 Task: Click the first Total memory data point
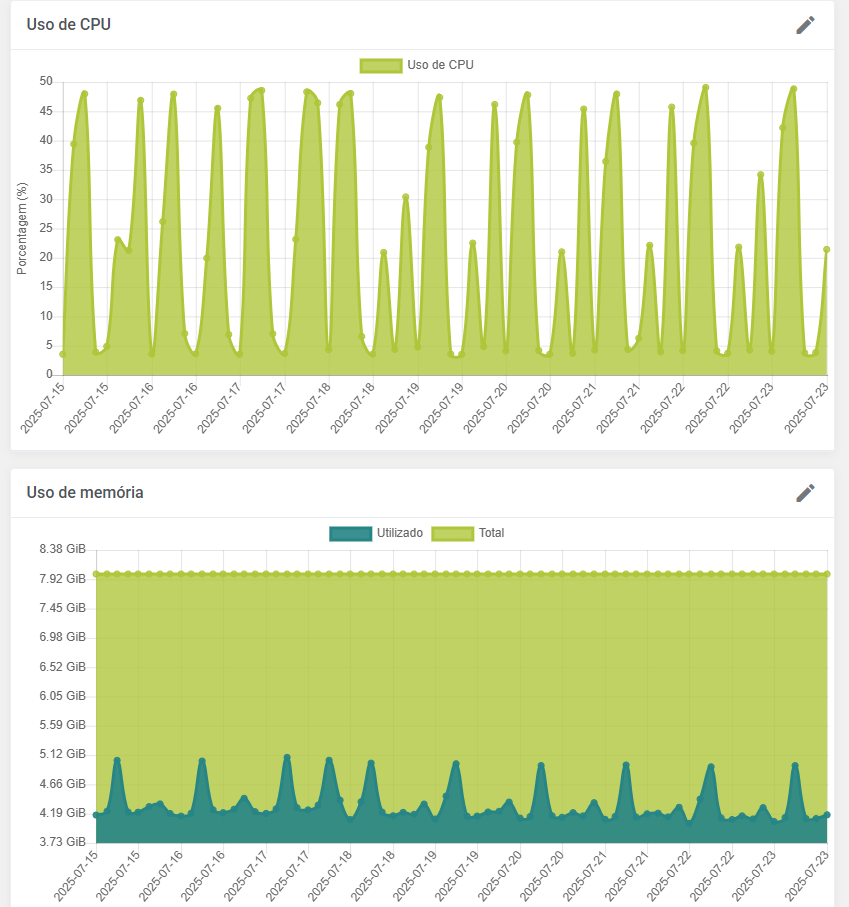pos(96,574)
